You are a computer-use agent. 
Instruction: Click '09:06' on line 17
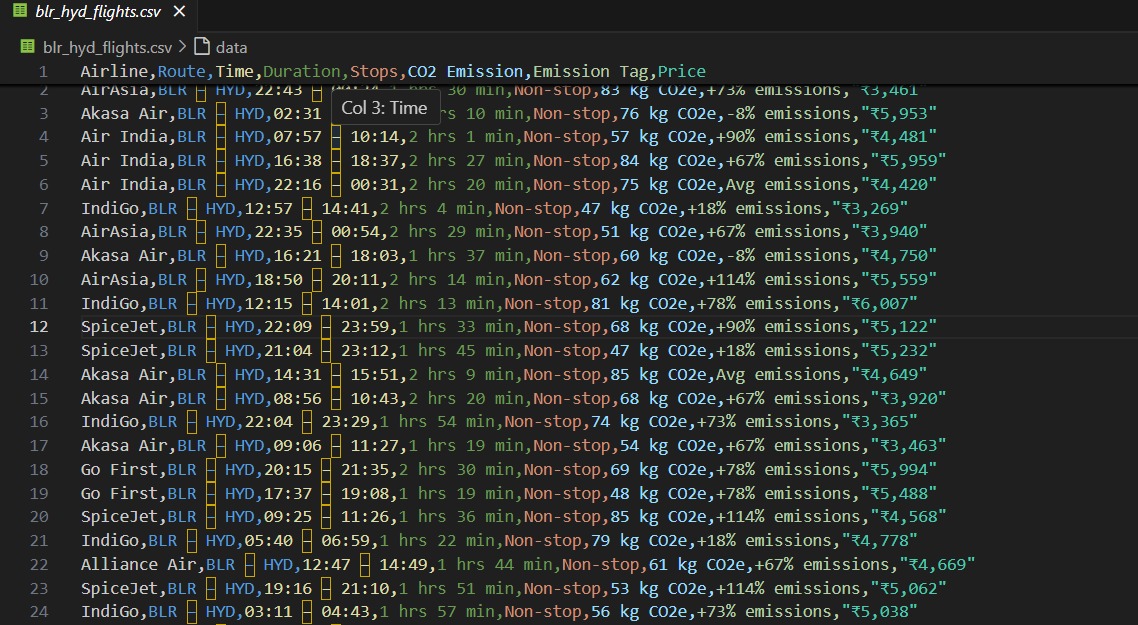tap(298, 446)
